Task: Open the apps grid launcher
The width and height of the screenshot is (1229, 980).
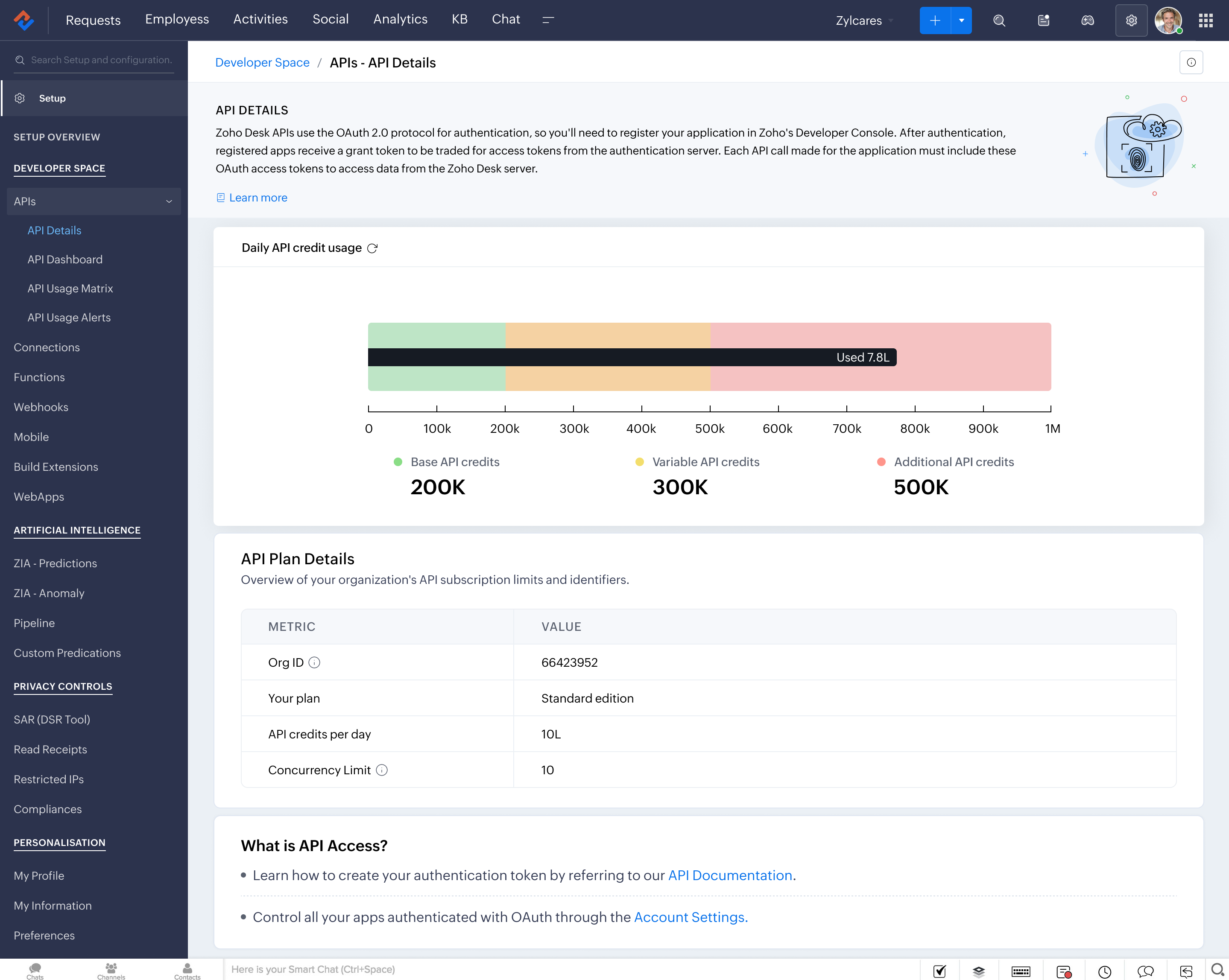Action: pos(1206,20)
